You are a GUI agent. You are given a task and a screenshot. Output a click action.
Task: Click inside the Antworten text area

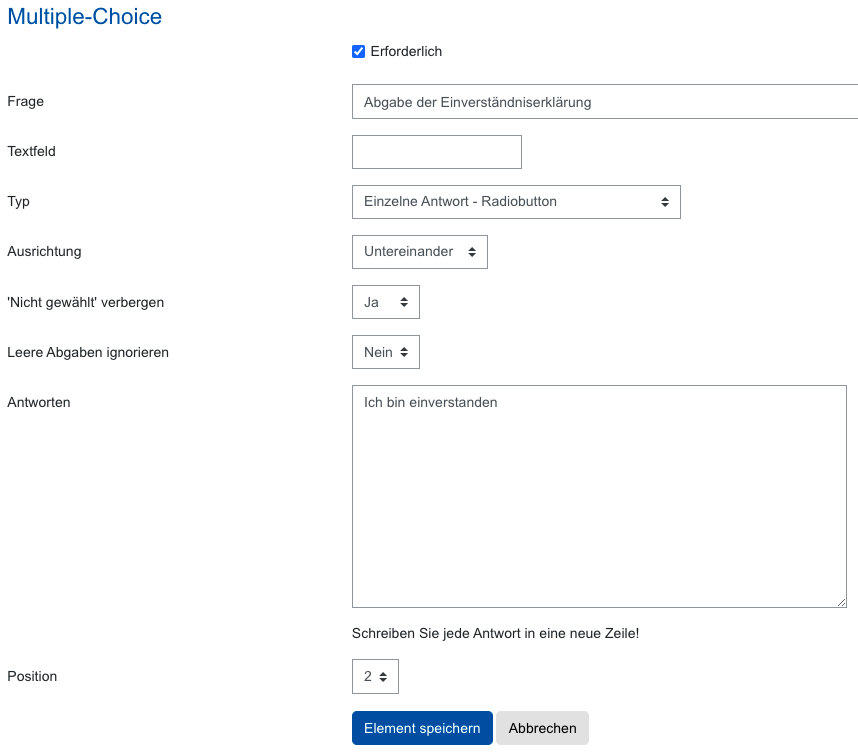599,496
